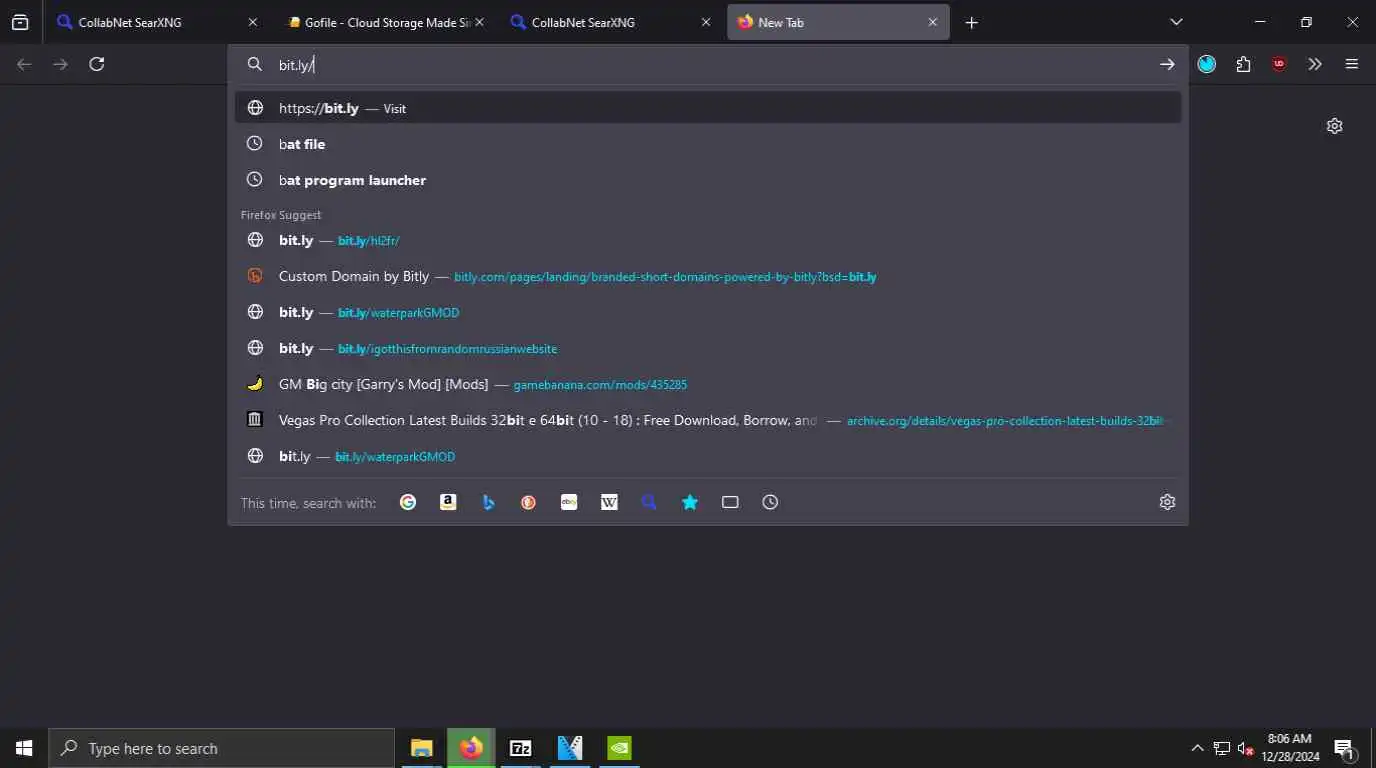Close the New Tab tab
This screenshot has height=768, width=1376.
coord(933,22)
